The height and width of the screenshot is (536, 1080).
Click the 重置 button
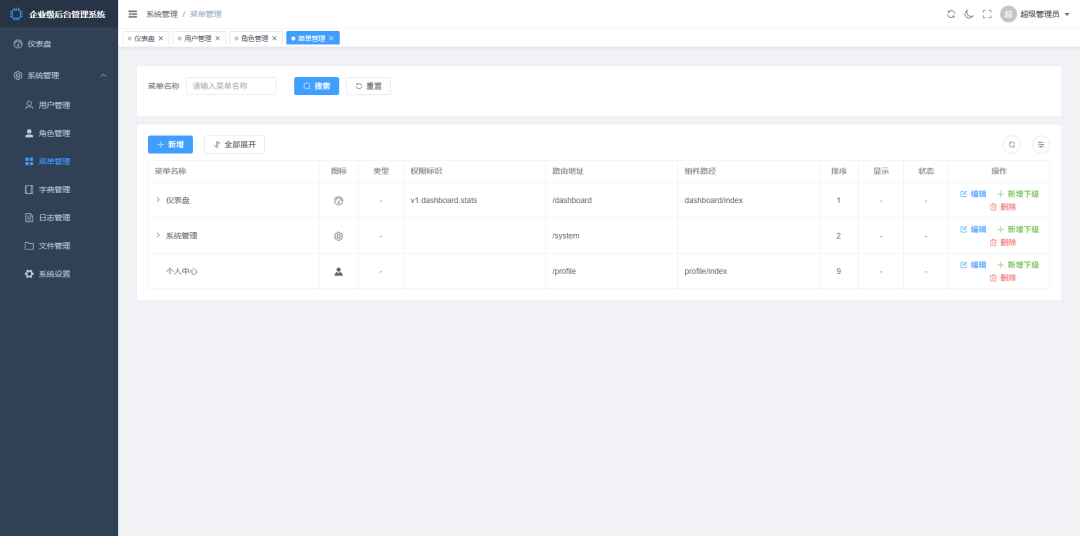pyautogui.click(x=368, y=86)
